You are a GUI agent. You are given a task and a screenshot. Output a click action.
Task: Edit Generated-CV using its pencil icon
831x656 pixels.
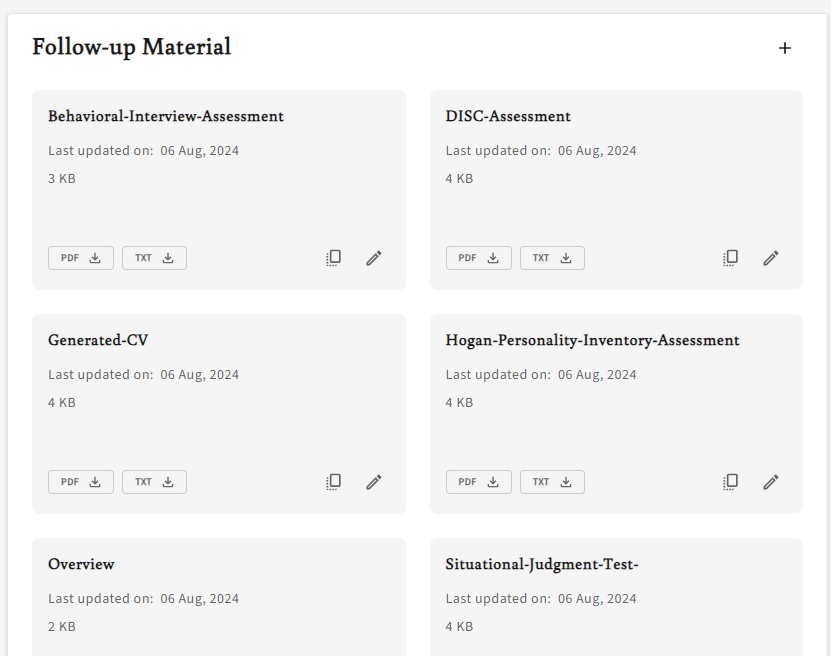373,481
